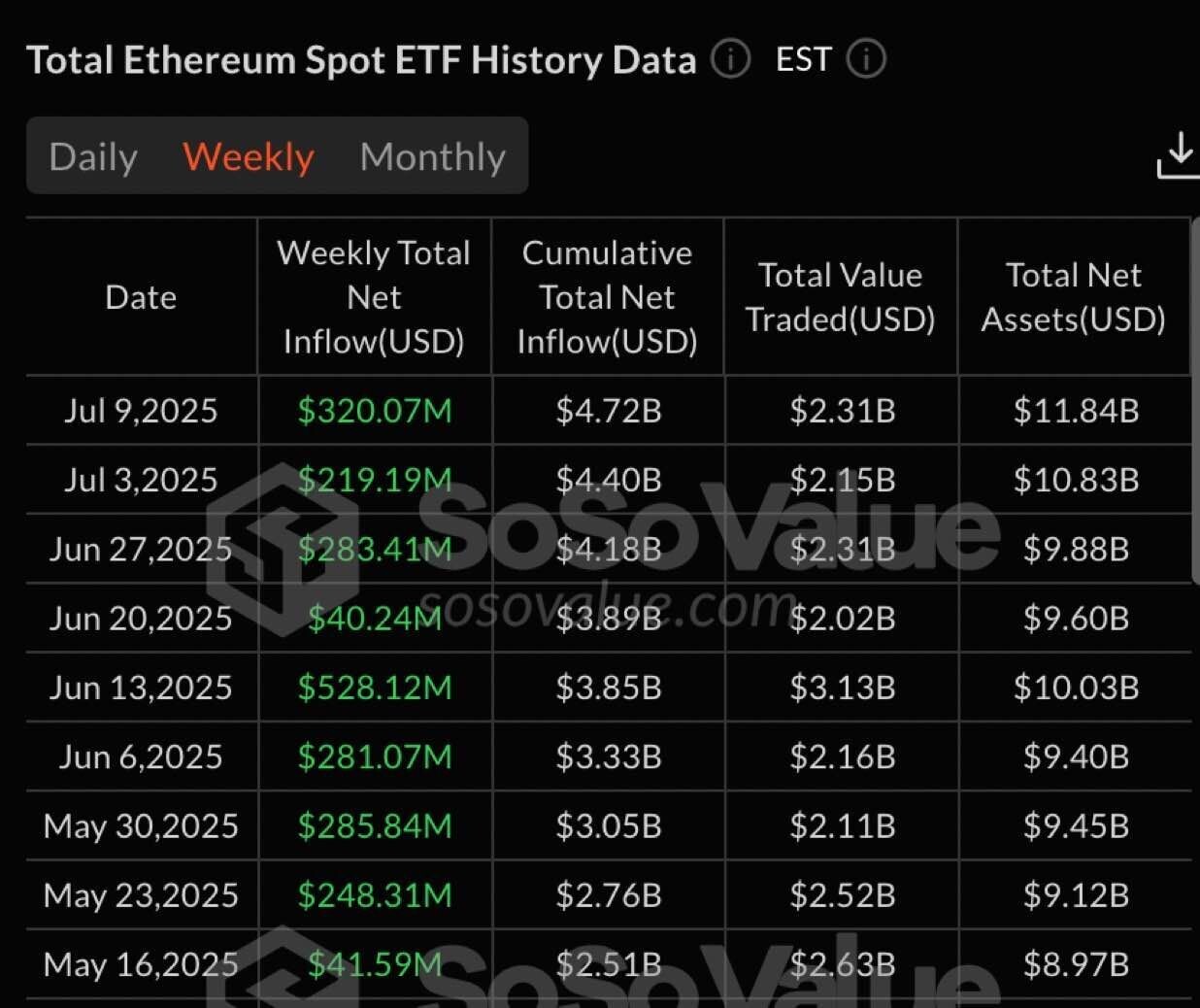Click the EST timezone info icon
This screenshot has width=1200, height=1008.
[865, 59]
